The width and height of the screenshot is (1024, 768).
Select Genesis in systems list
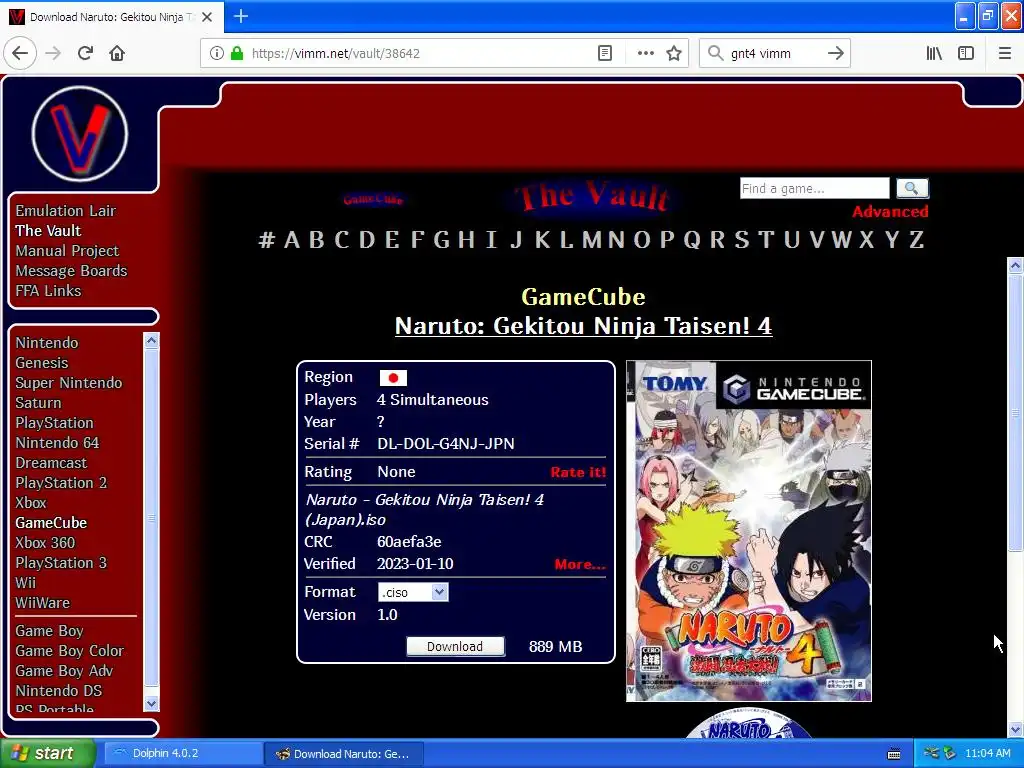coord(42,363)
